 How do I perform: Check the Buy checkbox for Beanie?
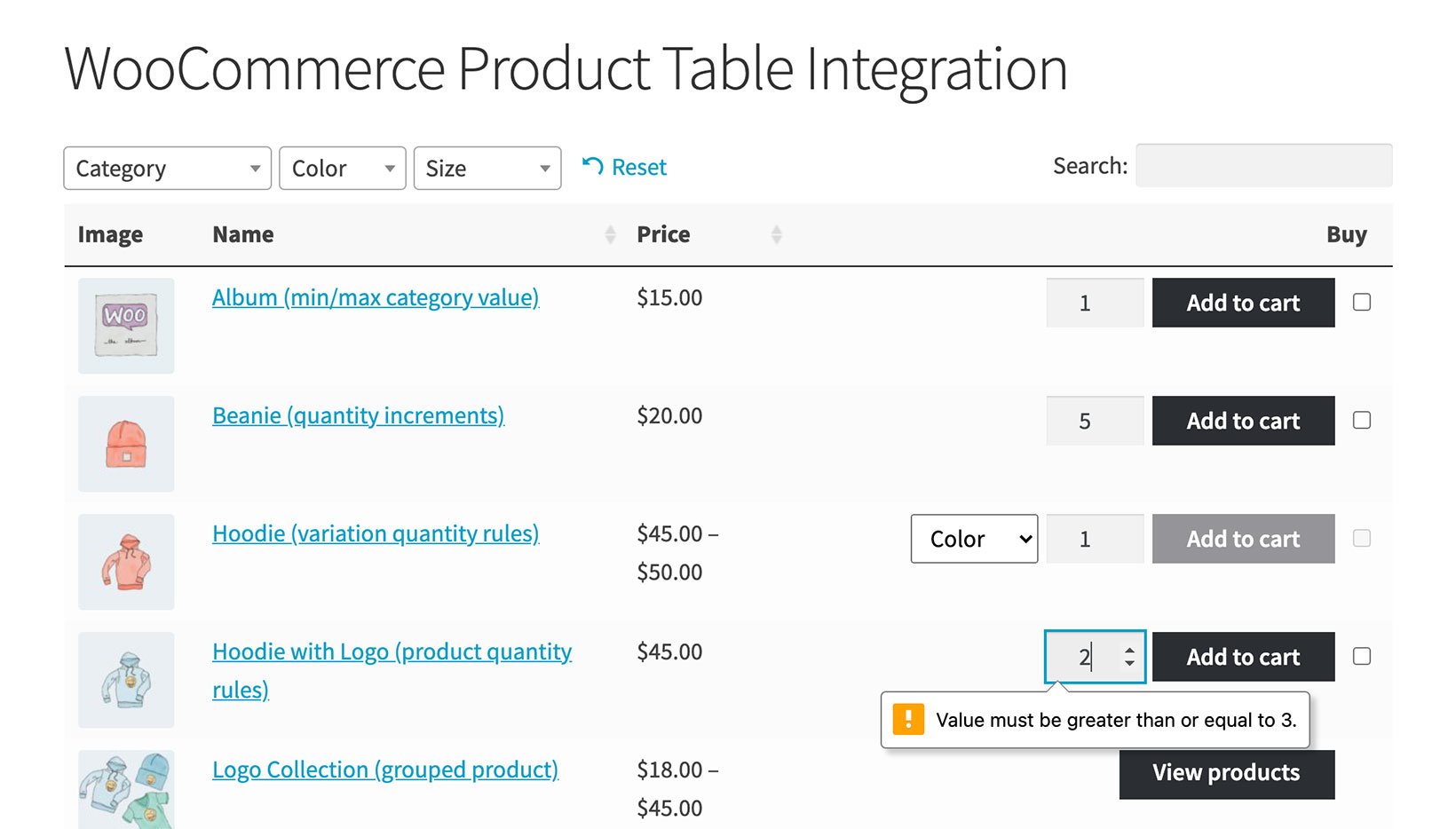1361,420
